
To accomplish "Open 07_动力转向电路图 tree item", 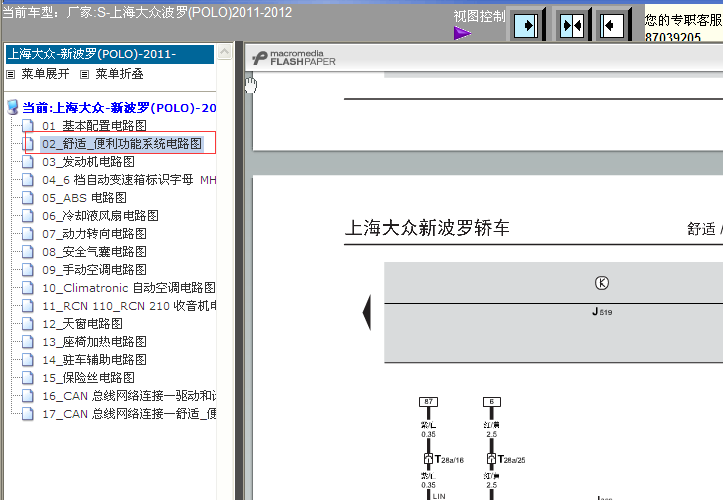I will 95,233.
